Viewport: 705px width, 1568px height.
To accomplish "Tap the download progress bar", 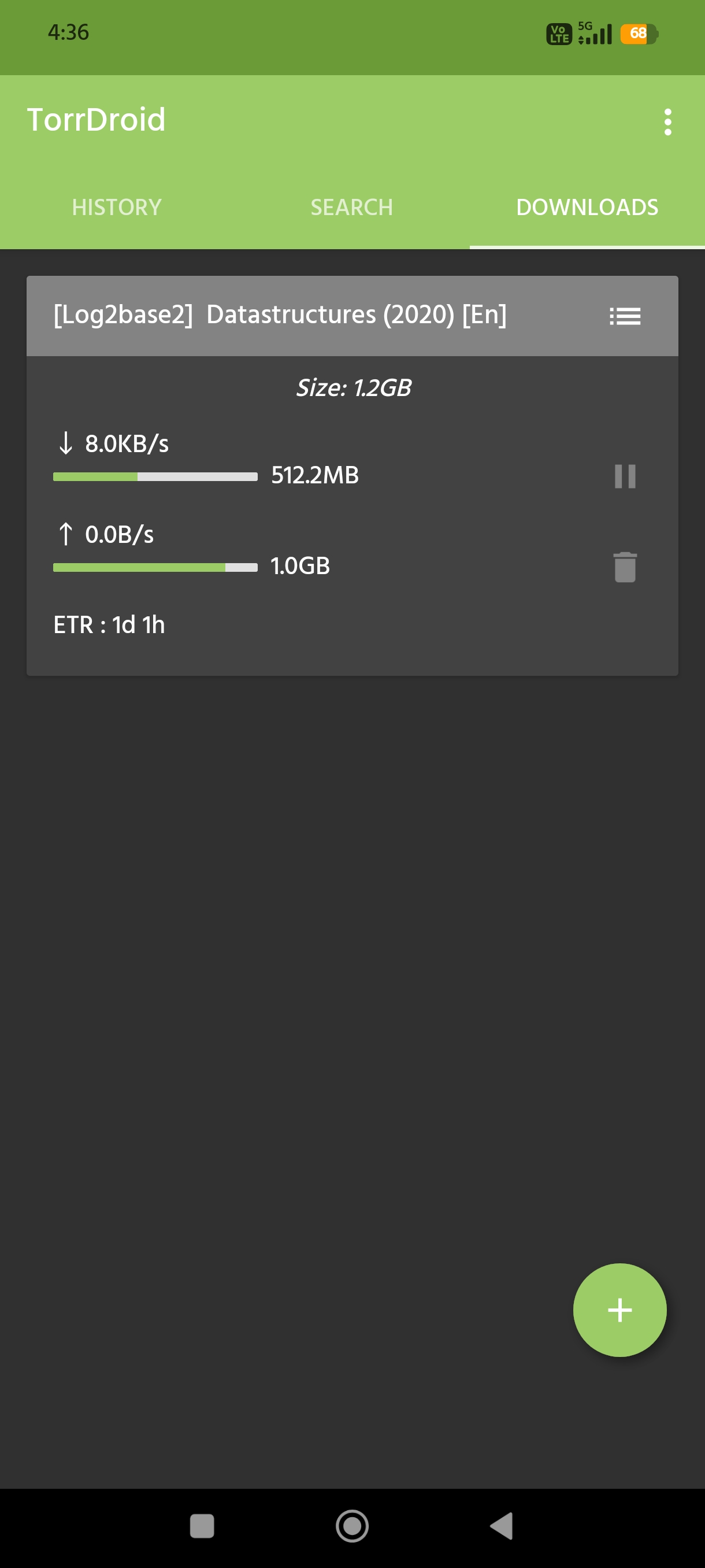I will tap(155, 476).
